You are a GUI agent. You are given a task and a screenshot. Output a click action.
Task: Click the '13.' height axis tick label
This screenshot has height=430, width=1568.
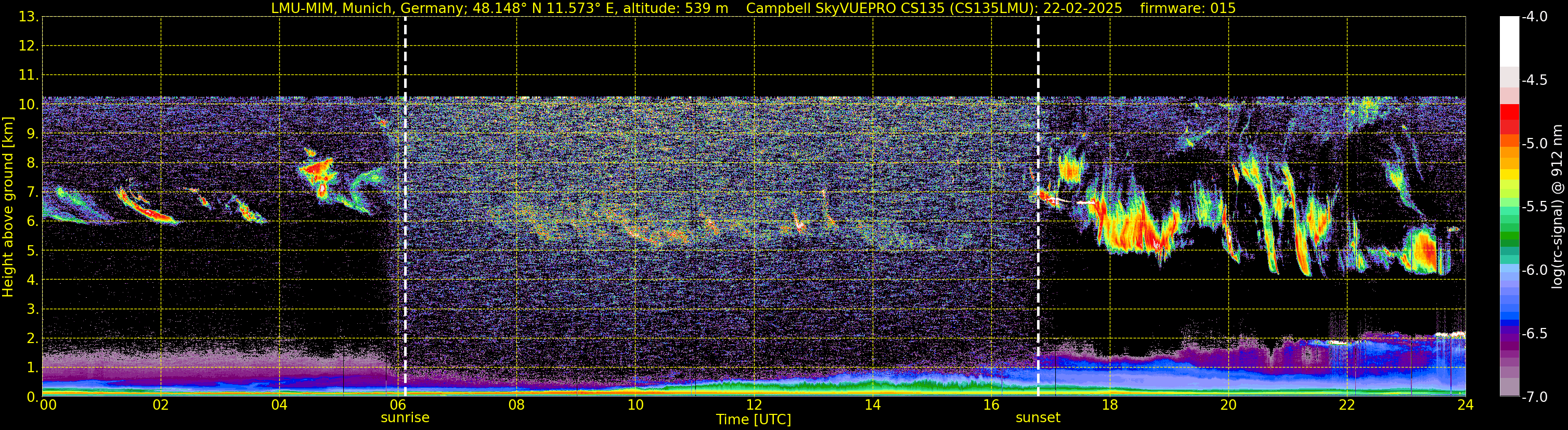point(29,17)
